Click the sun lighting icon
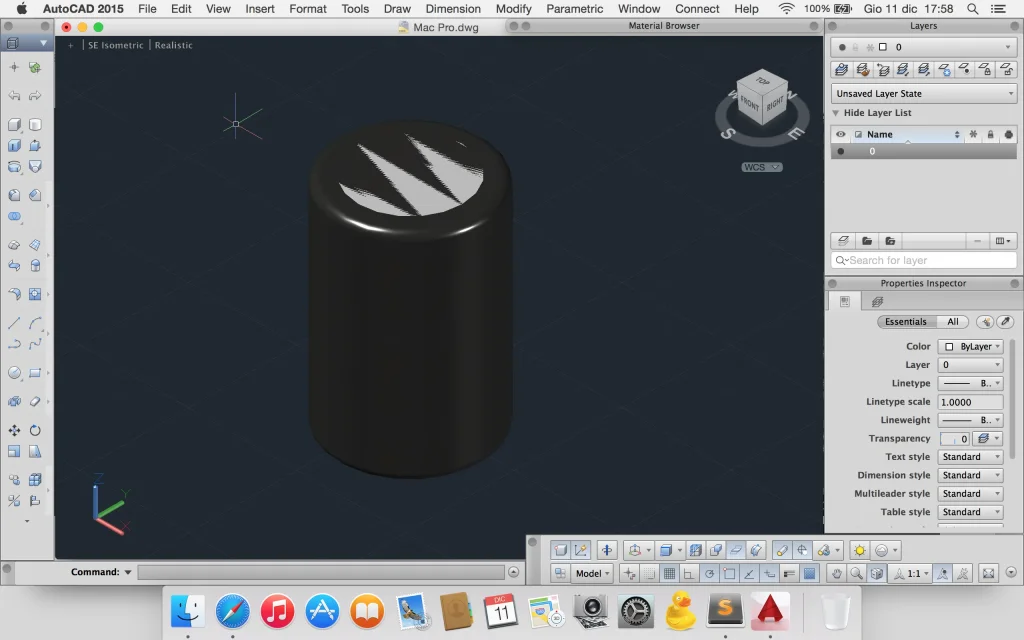 point(859,551)
